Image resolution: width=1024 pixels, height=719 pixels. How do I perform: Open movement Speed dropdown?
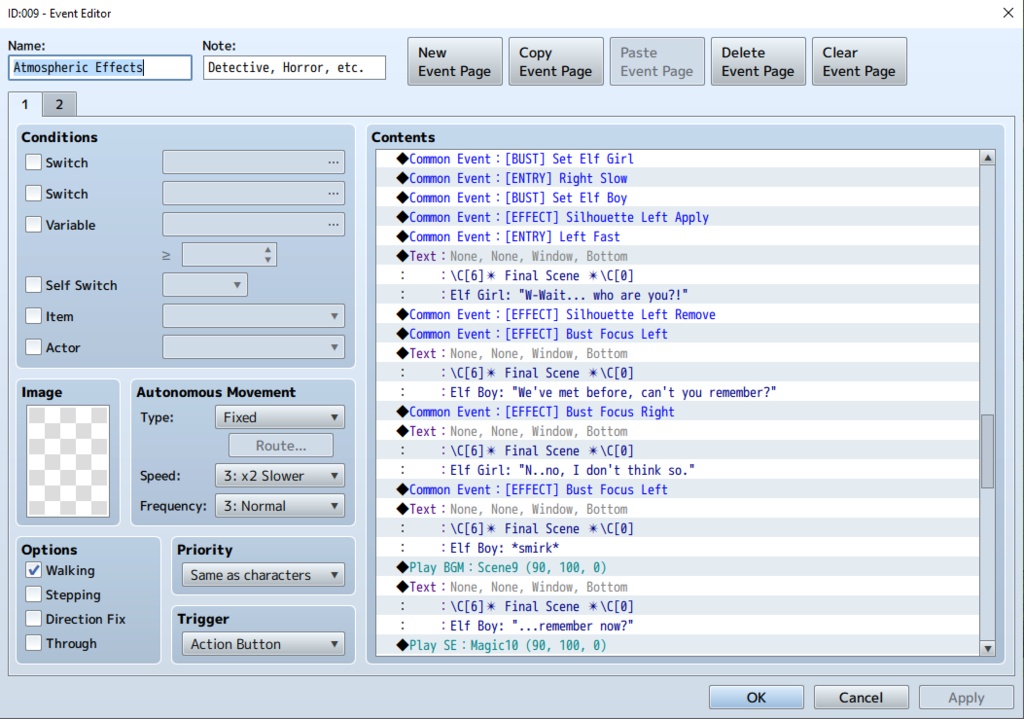280,475
